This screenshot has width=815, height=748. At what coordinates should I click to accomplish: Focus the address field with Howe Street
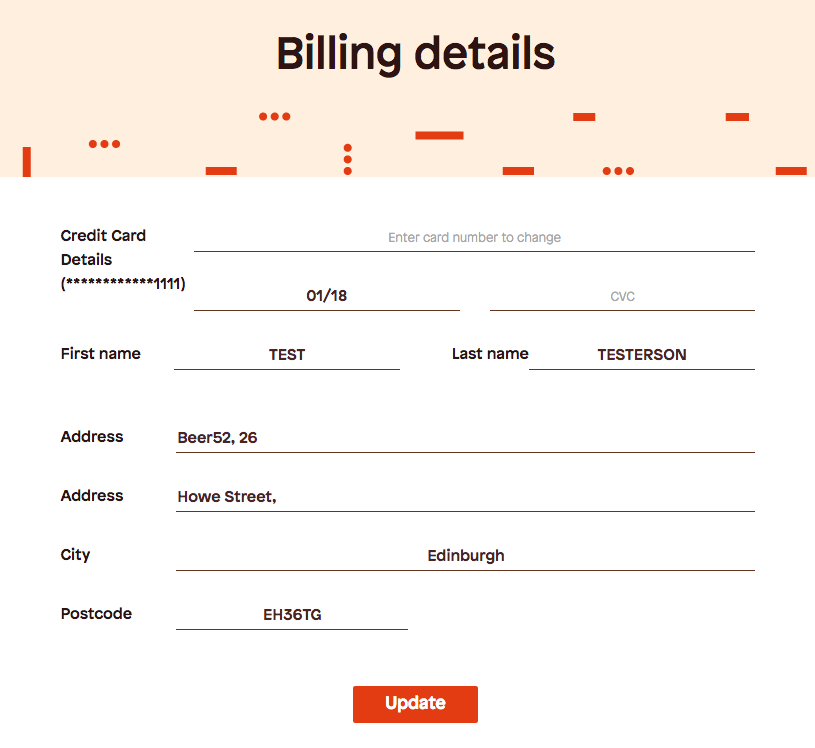coord(465,497)
